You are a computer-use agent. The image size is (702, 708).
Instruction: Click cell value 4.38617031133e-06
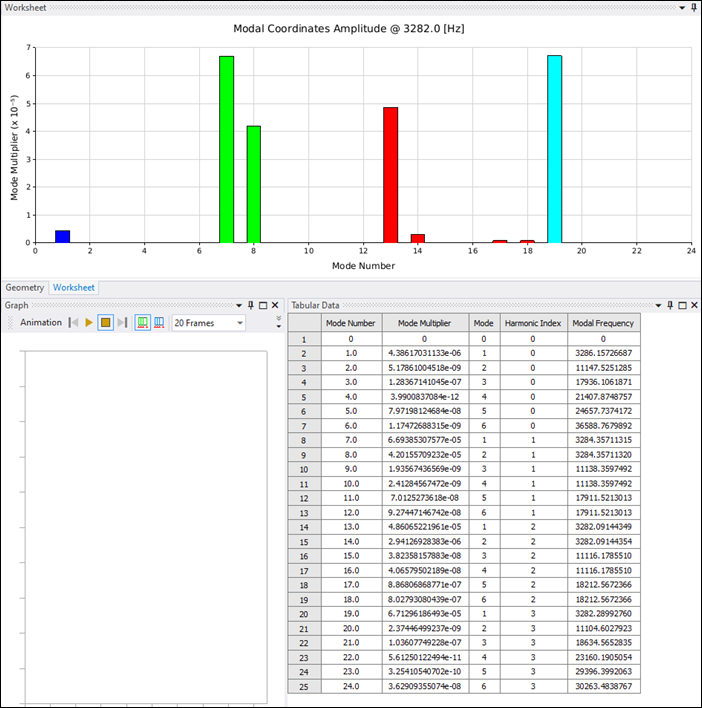pyautogui.click(x=425, y=353)
